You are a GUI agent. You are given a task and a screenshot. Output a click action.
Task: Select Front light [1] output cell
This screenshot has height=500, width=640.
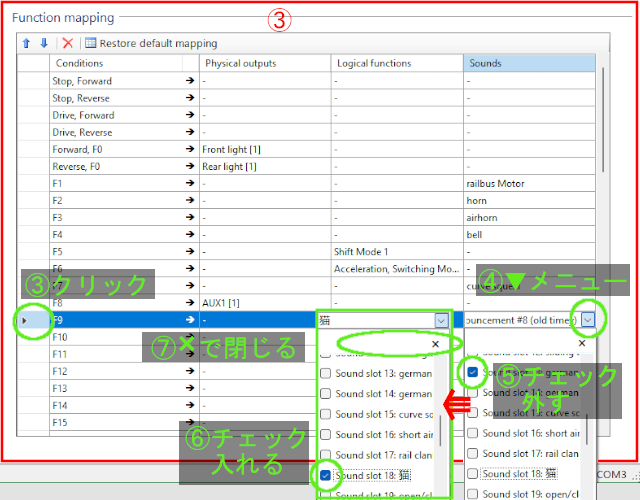coord(264,150)
